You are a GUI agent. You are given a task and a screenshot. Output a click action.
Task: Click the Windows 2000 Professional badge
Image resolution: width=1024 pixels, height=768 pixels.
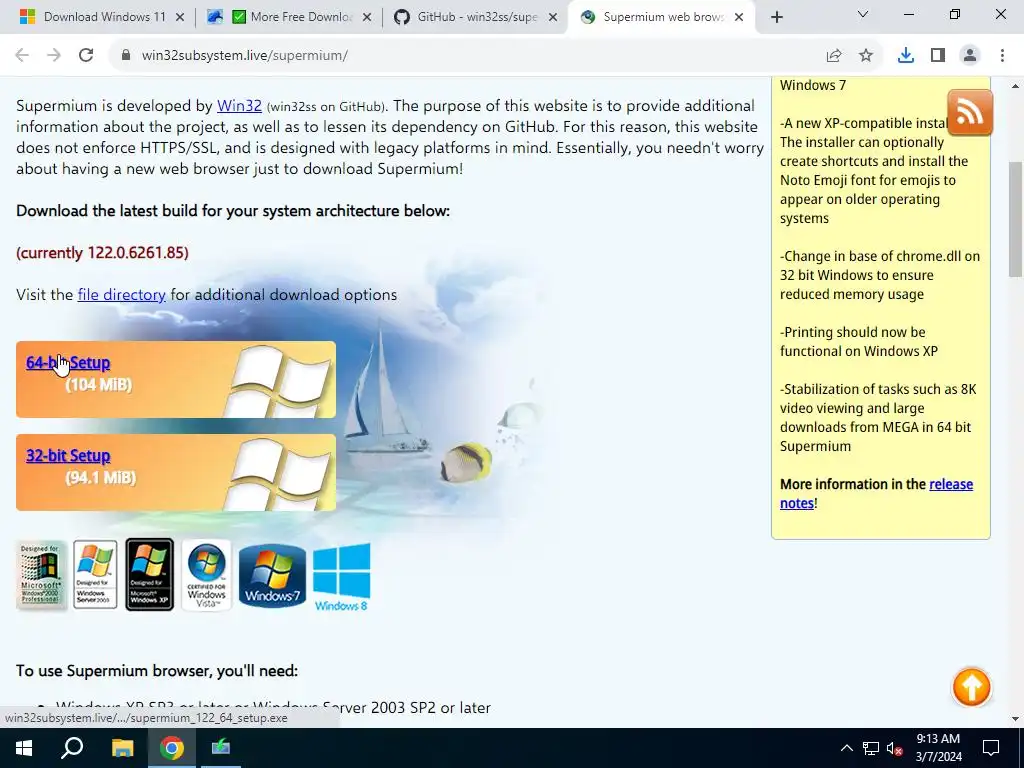(41, 575)
